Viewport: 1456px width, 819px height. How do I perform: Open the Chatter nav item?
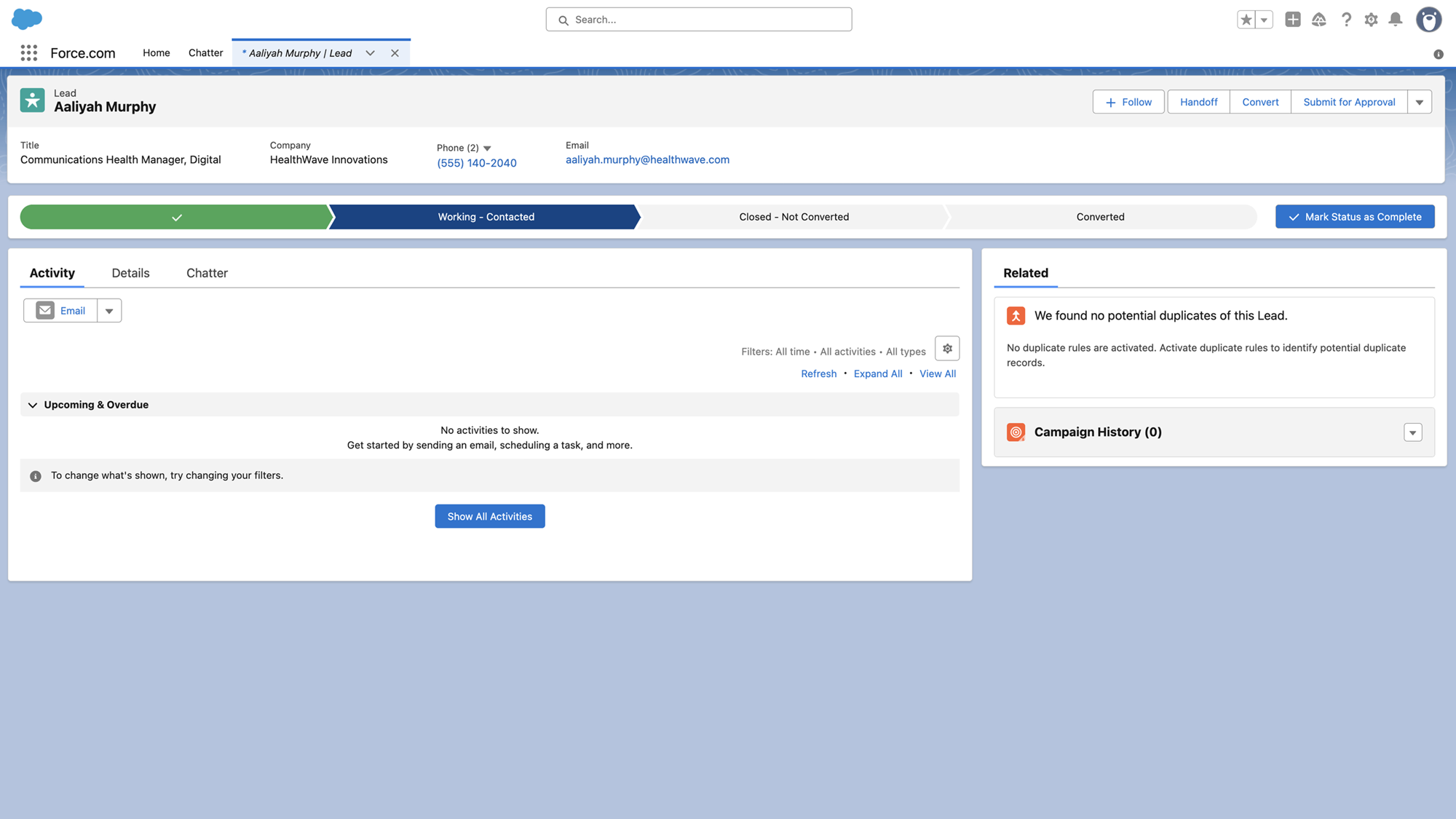(206, 53)
